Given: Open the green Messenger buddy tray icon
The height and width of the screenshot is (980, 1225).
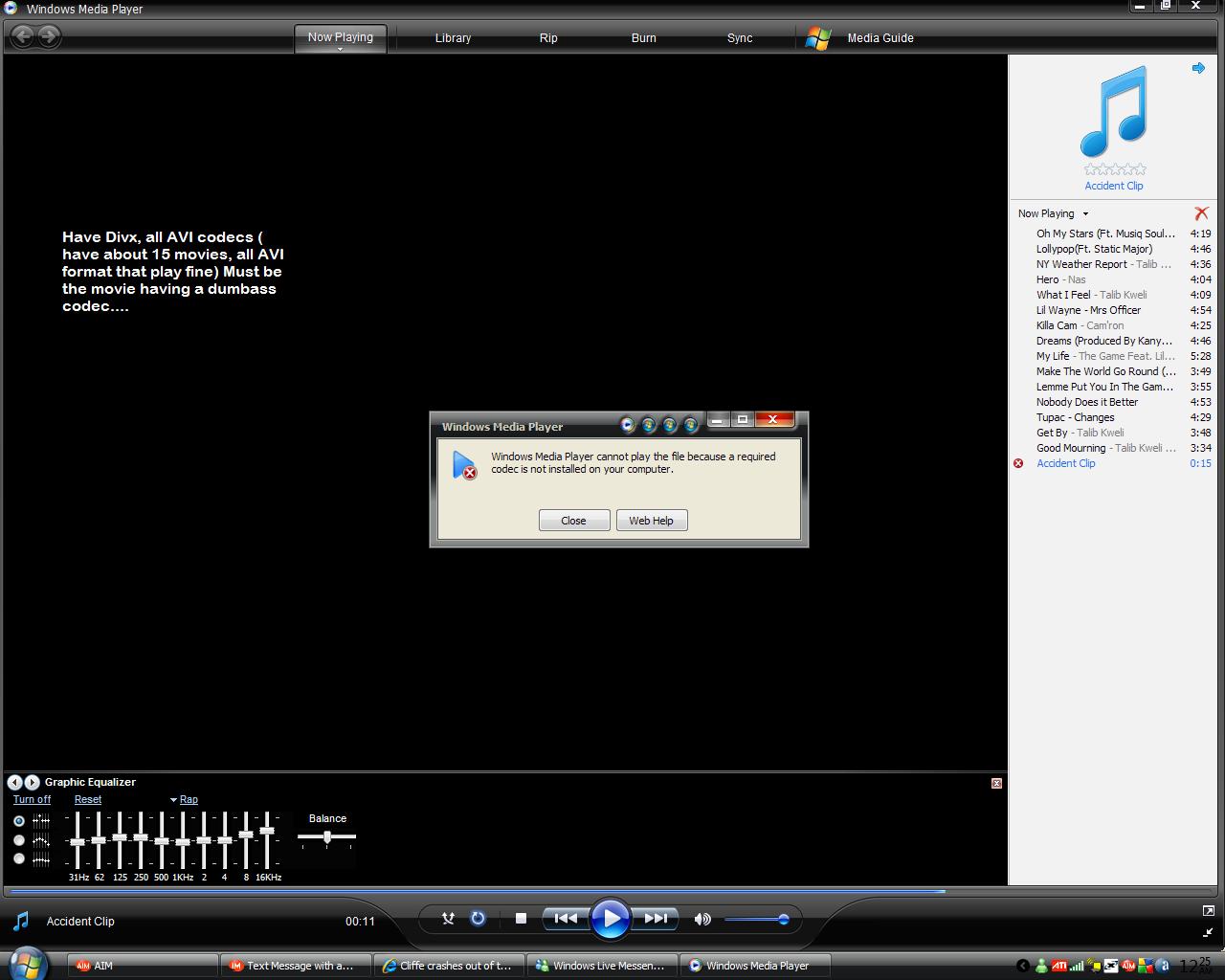Looking at the screenshot, I should tap(1041, 966).
